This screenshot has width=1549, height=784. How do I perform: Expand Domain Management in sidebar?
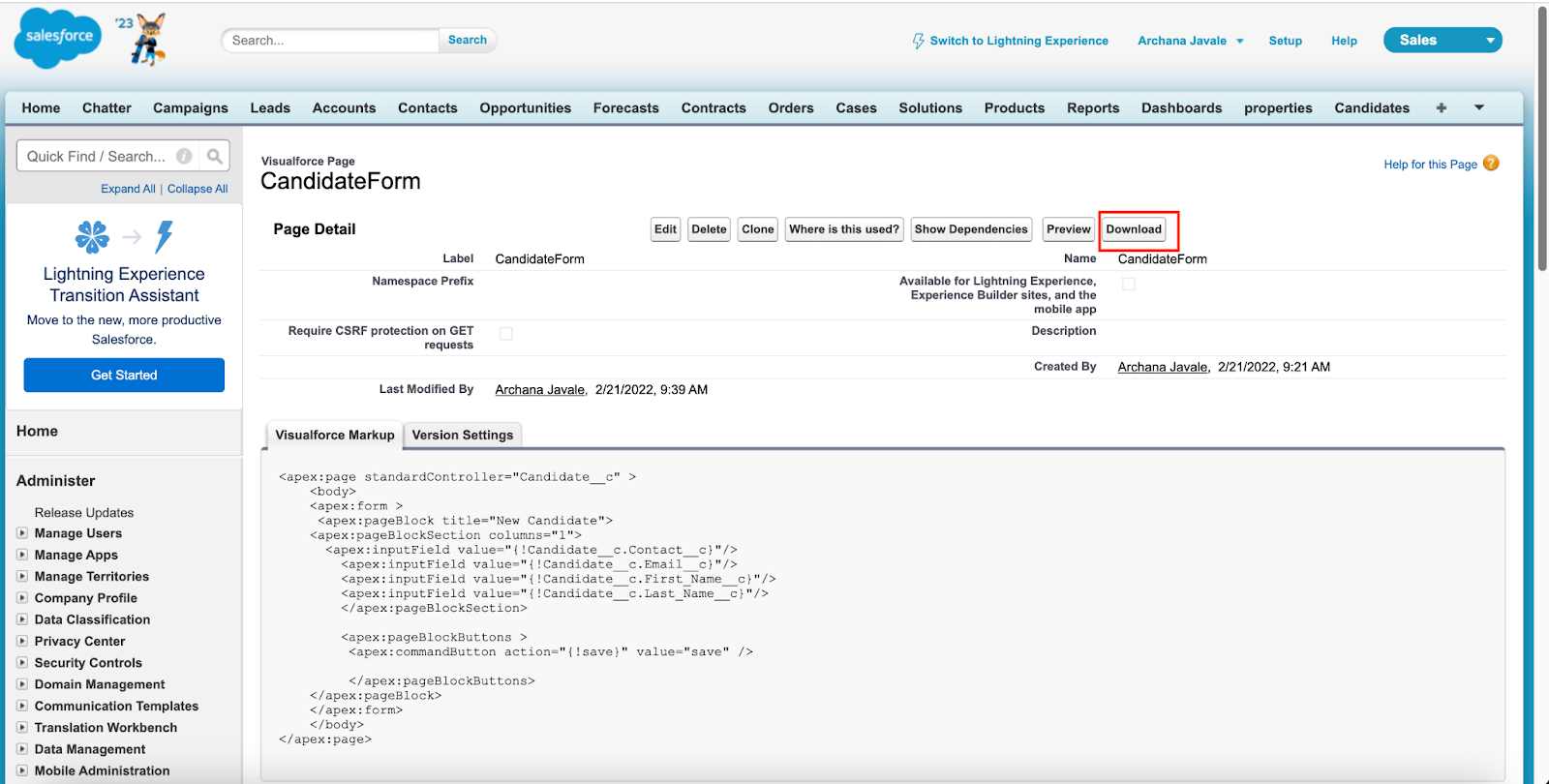22,684
